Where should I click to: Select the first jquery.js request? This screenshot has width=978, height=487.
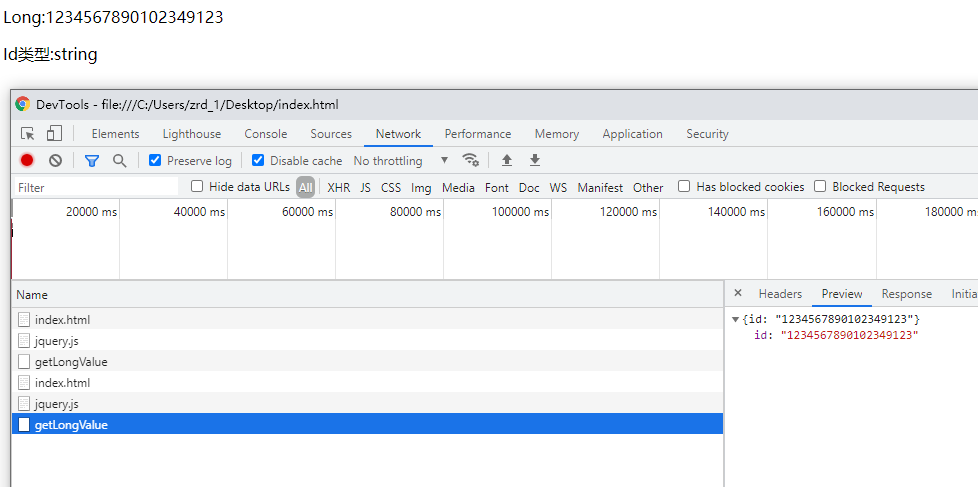point(367,340)
